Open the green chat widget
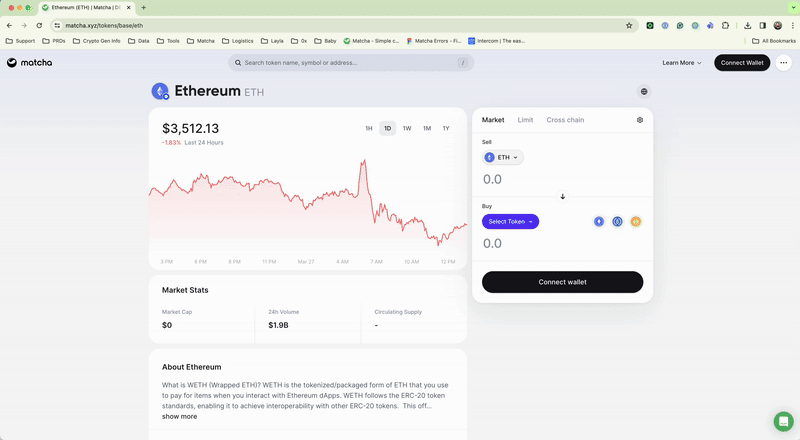This screenshot has height=440, width=800. point(783,421)
